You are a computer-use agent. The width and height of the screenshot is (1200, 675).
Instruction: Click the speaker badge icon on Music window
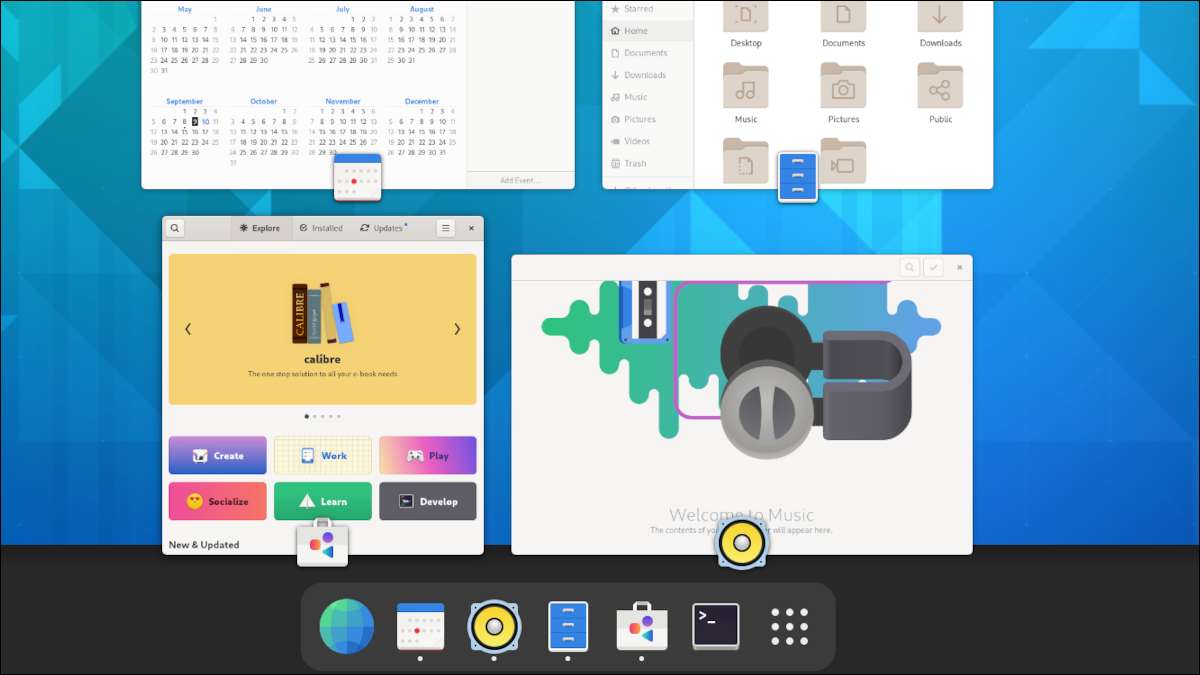tap(742, 543)
